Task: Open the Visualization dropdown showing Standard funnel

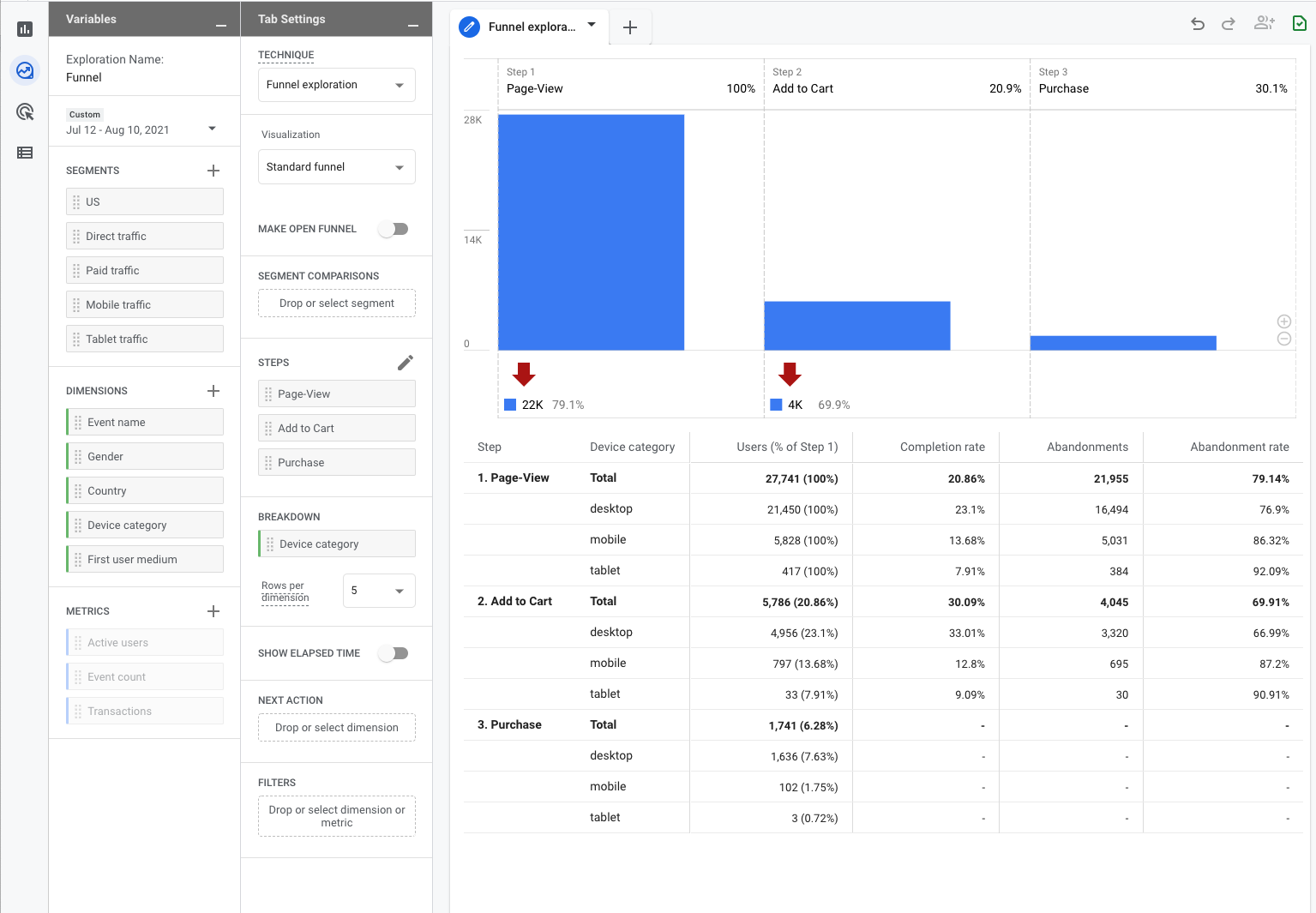Action: [336, 166]
